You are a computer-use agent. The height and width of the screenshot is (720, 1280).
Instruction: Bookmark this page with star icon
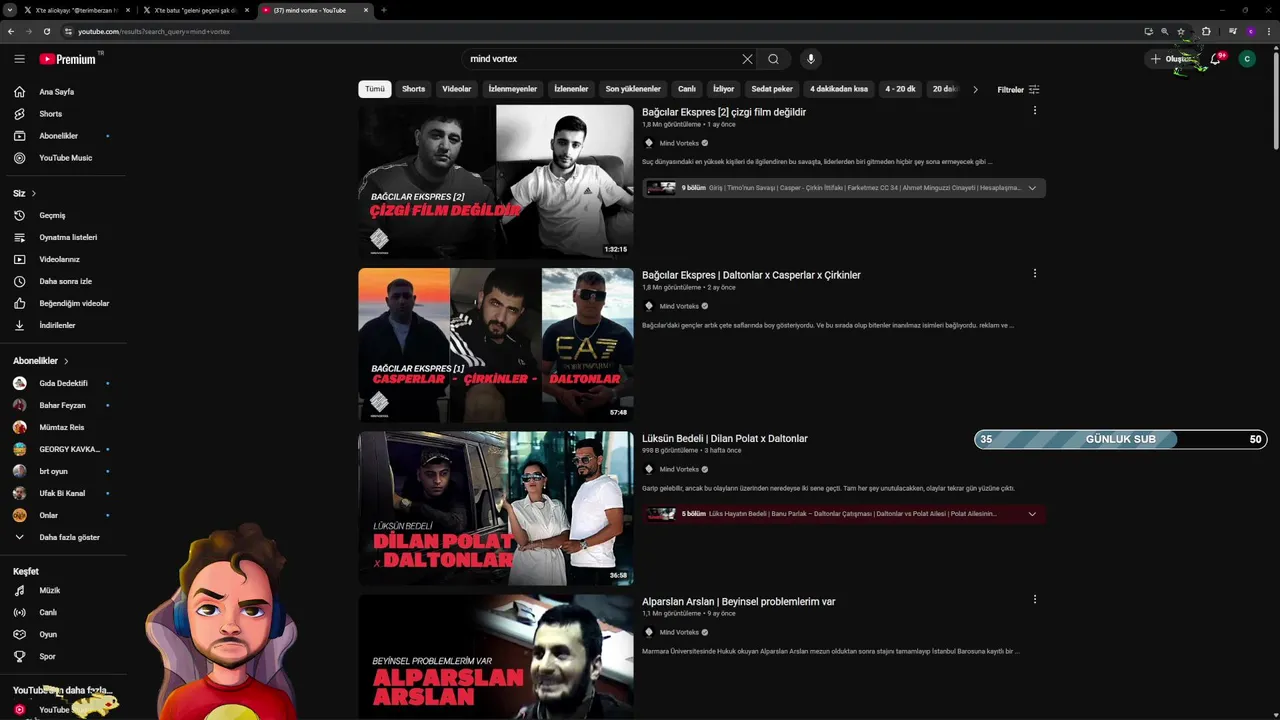pos(1181,31)
